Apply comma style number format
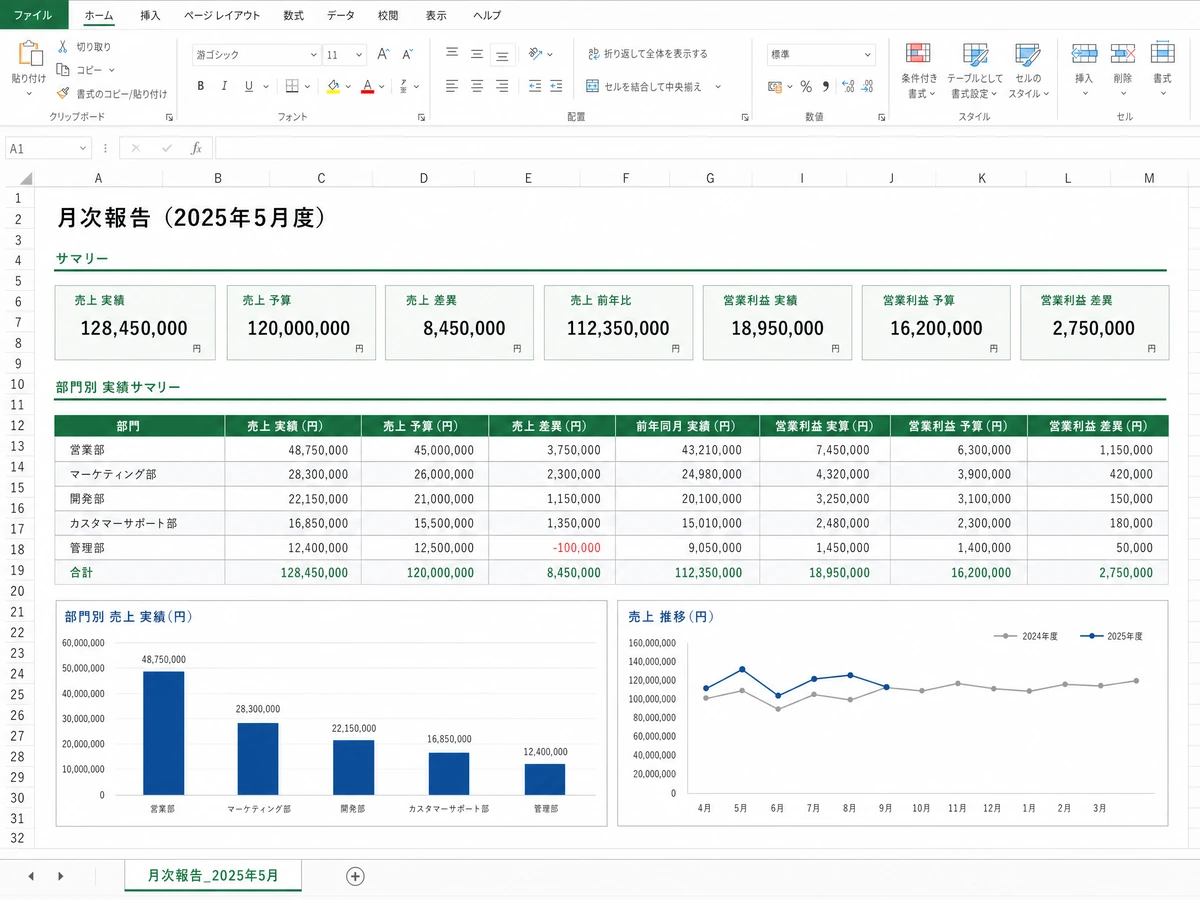This screenshot has height=900, width=1200. (826, 86)
